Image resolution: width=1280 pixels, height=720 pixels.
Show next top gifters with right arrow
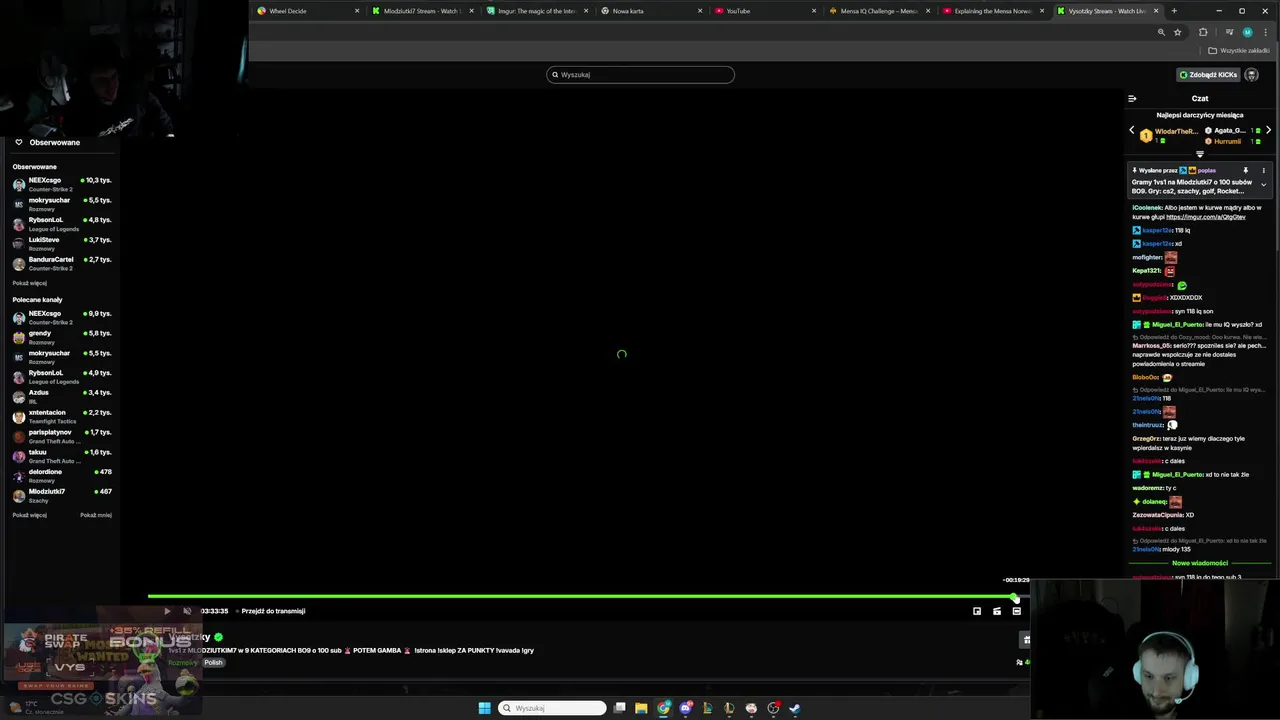[x=1268, y=130]
